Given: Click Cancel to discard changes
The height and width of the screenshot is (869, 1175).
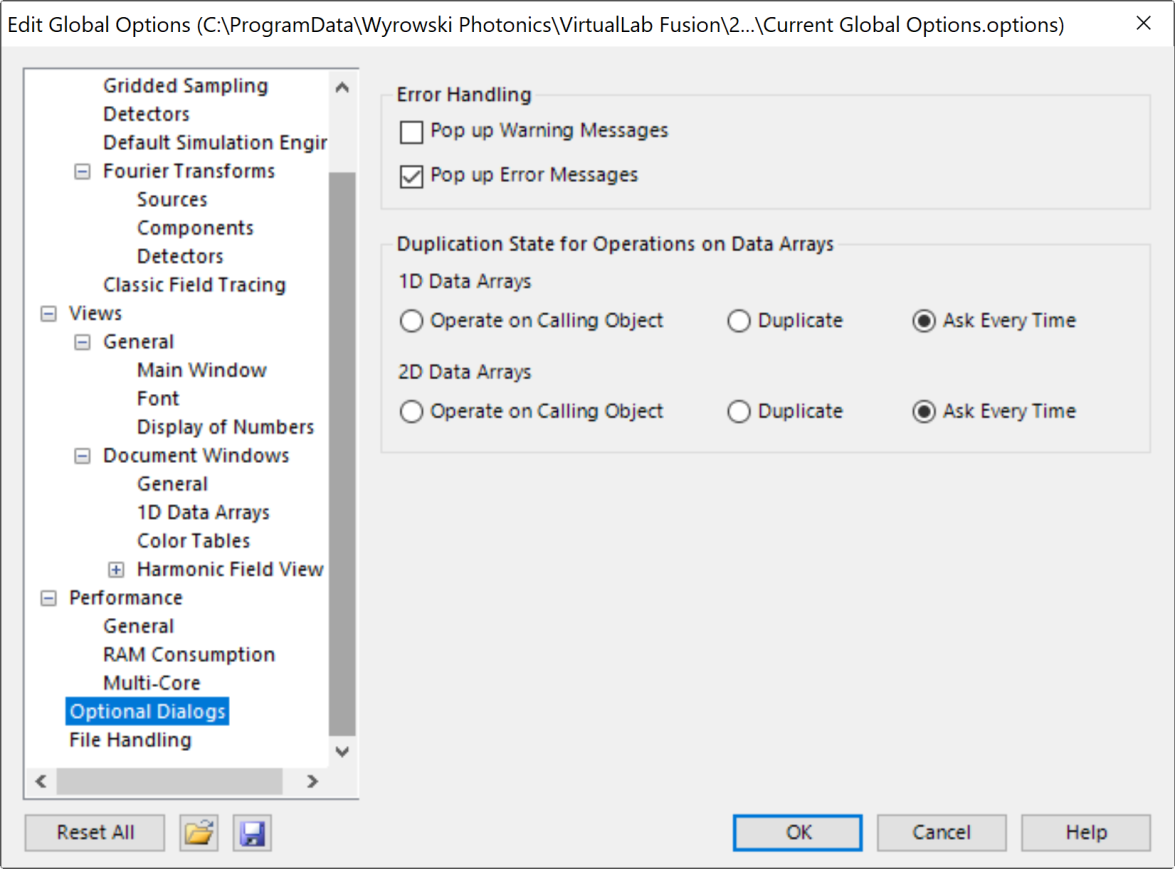Looking at the screenshot, I should tap(941, 832).
